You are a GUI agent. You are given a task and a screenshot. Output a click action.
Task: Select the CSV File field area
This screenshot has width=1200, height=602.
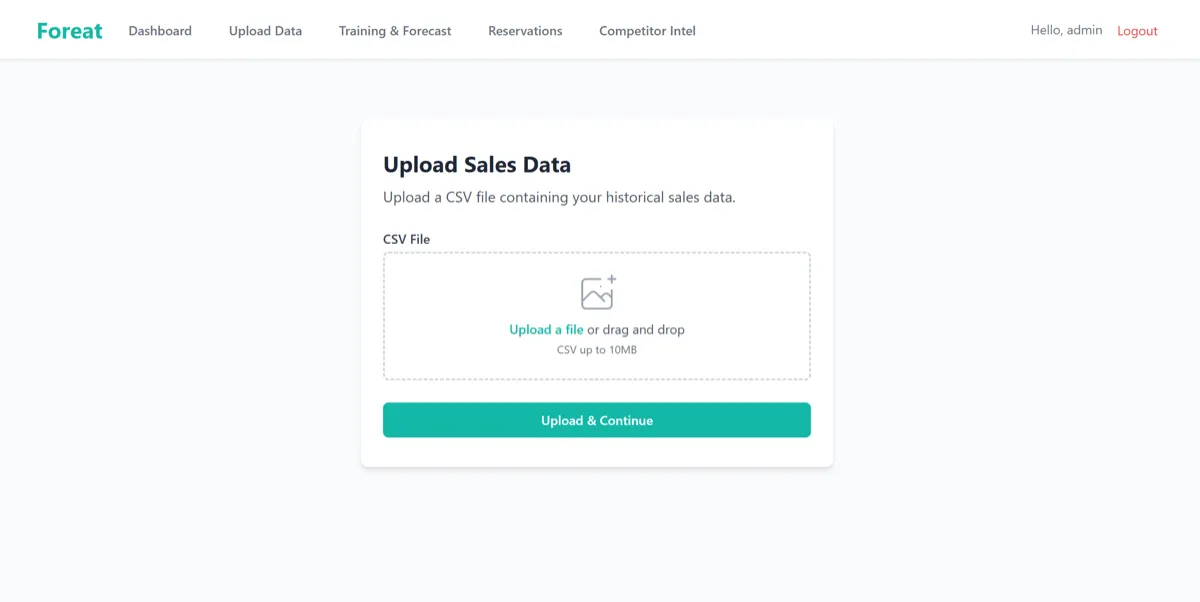405,239
